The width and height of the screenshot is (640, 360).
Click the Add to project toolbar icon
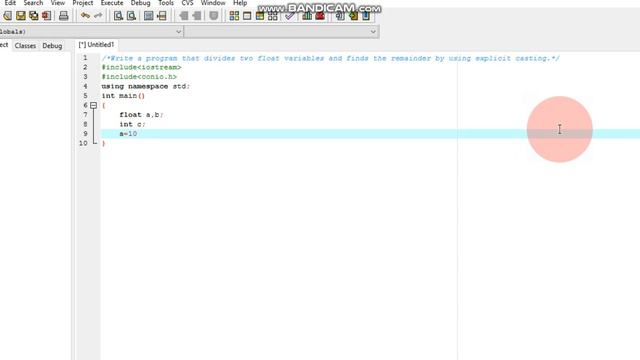(340, 16)
